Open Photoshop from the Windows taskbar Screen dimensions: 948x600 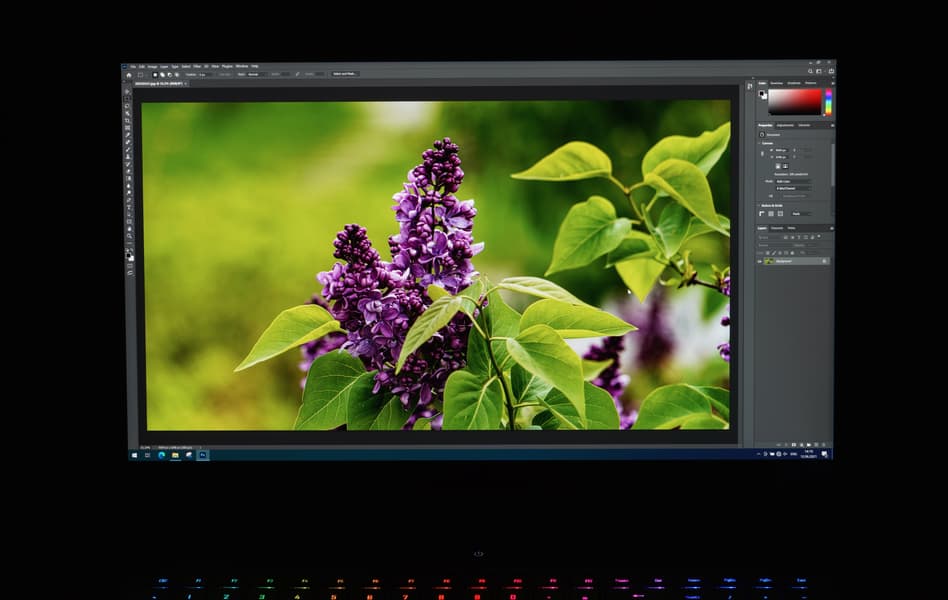coord(203,455)
